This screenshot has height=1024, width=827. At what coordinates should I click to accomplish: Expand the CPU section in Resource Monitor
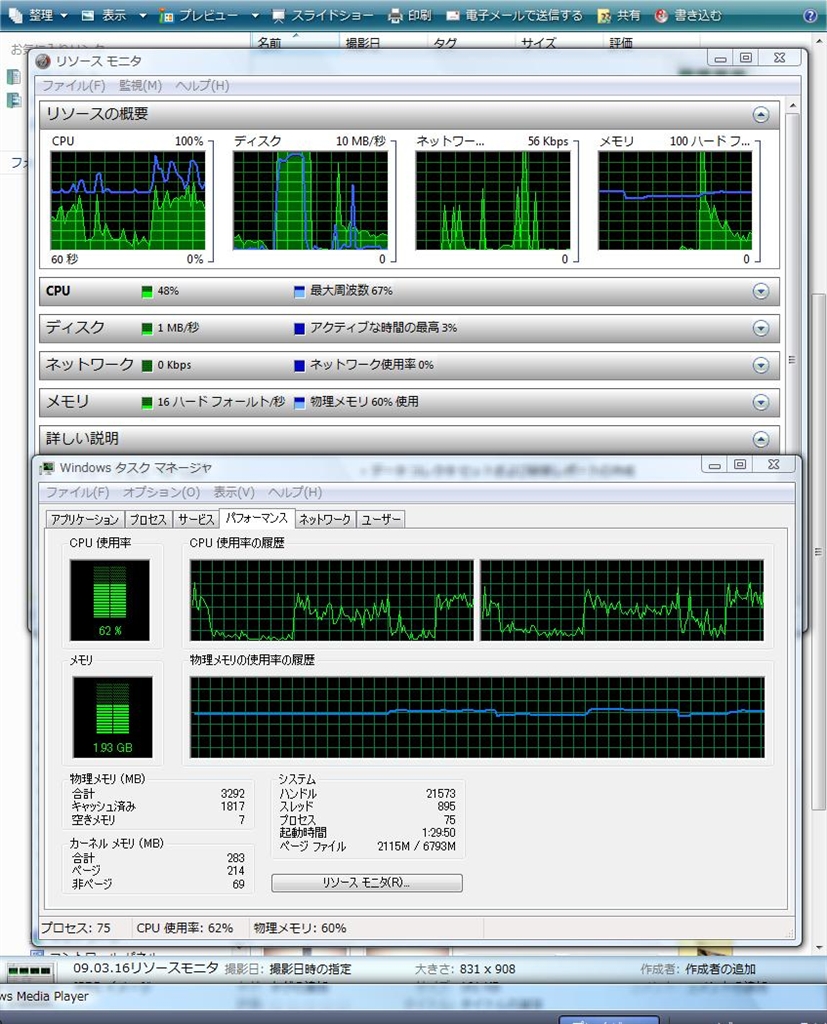[760, 291]
